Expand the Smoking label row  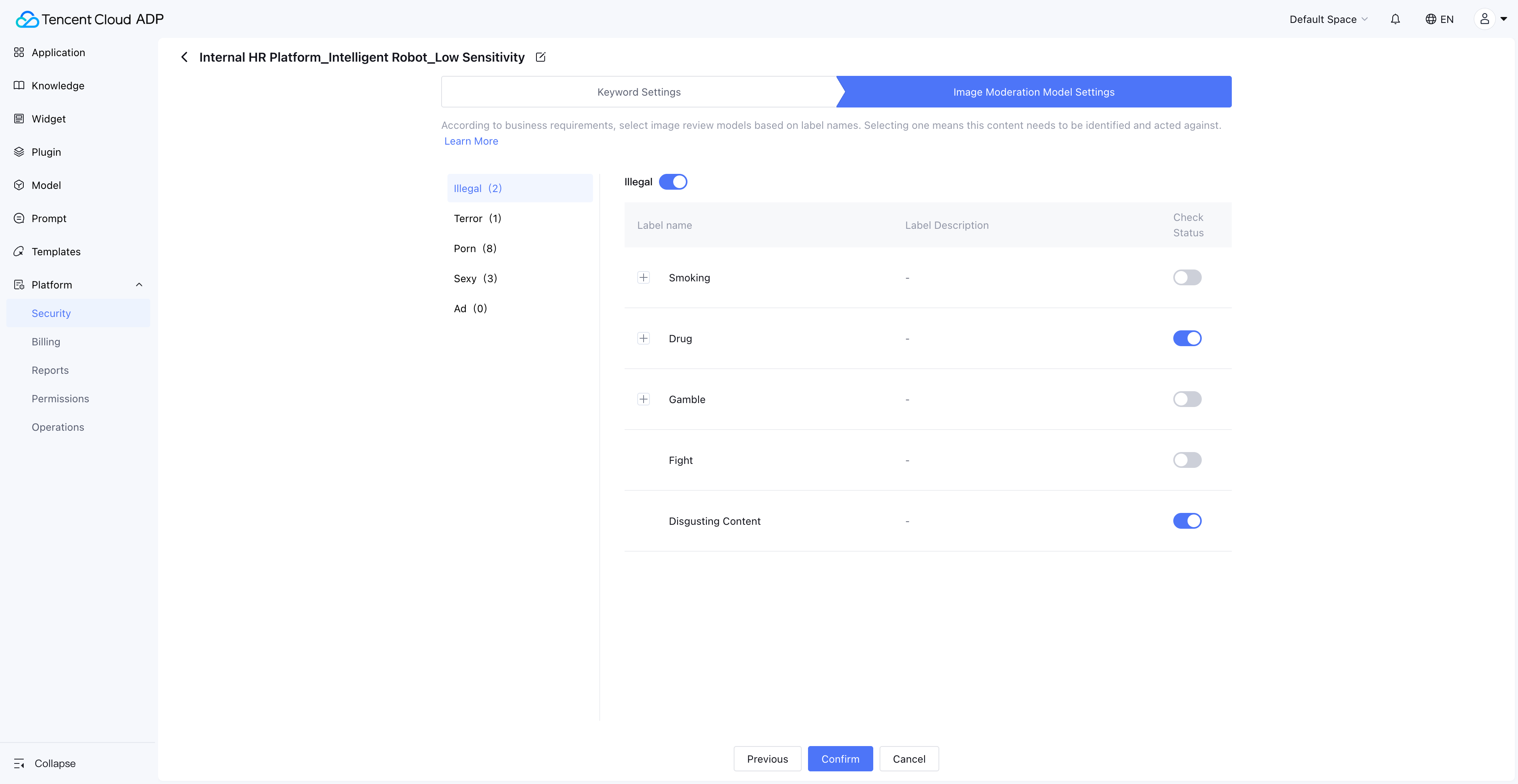pos(644,277)
